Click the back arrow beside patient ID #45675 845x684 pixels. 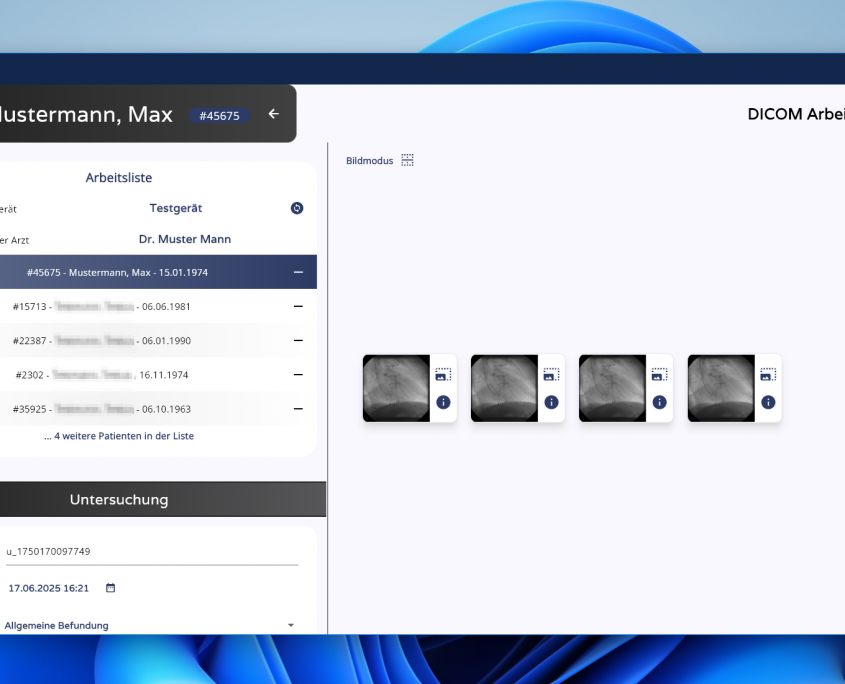click(x=273, y=115)
